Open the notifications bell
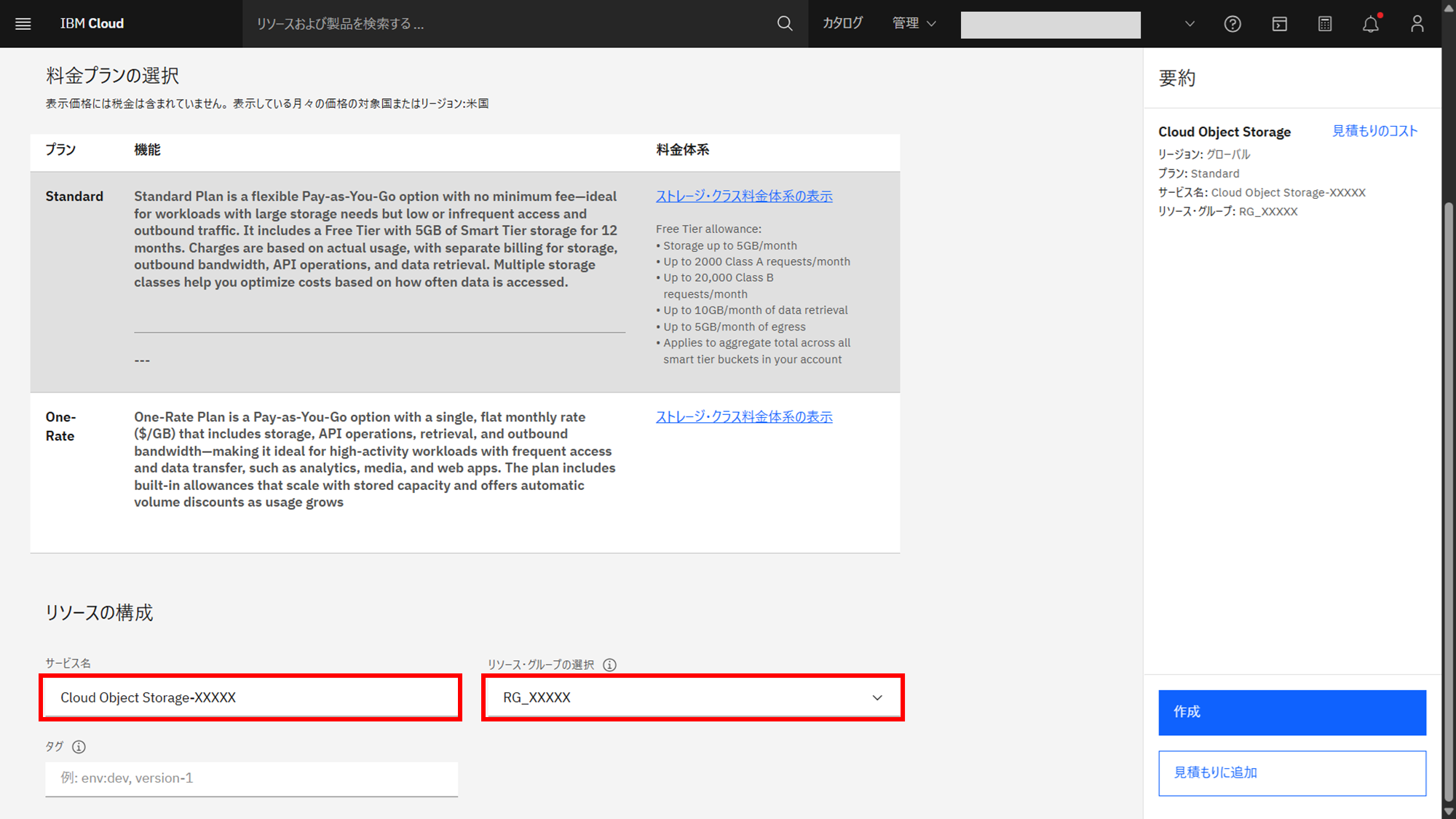 [1371, 24]
